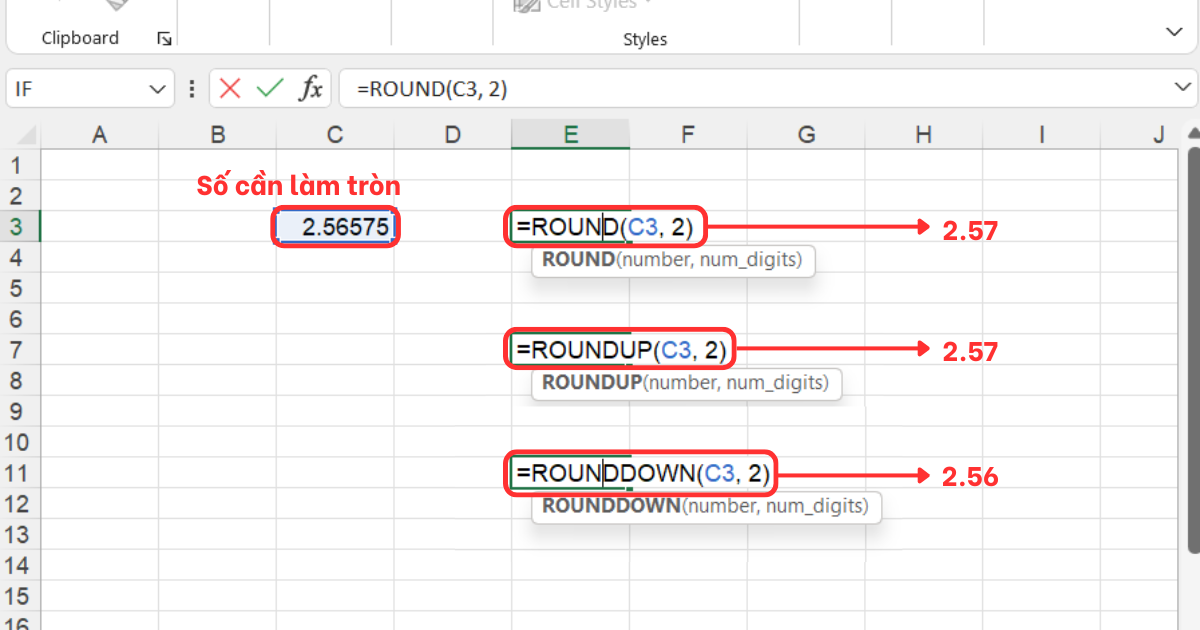Collapse the ribbon using the bottom chevron
Viewport: 1200px width, 630px height.
pos(1174,31)
